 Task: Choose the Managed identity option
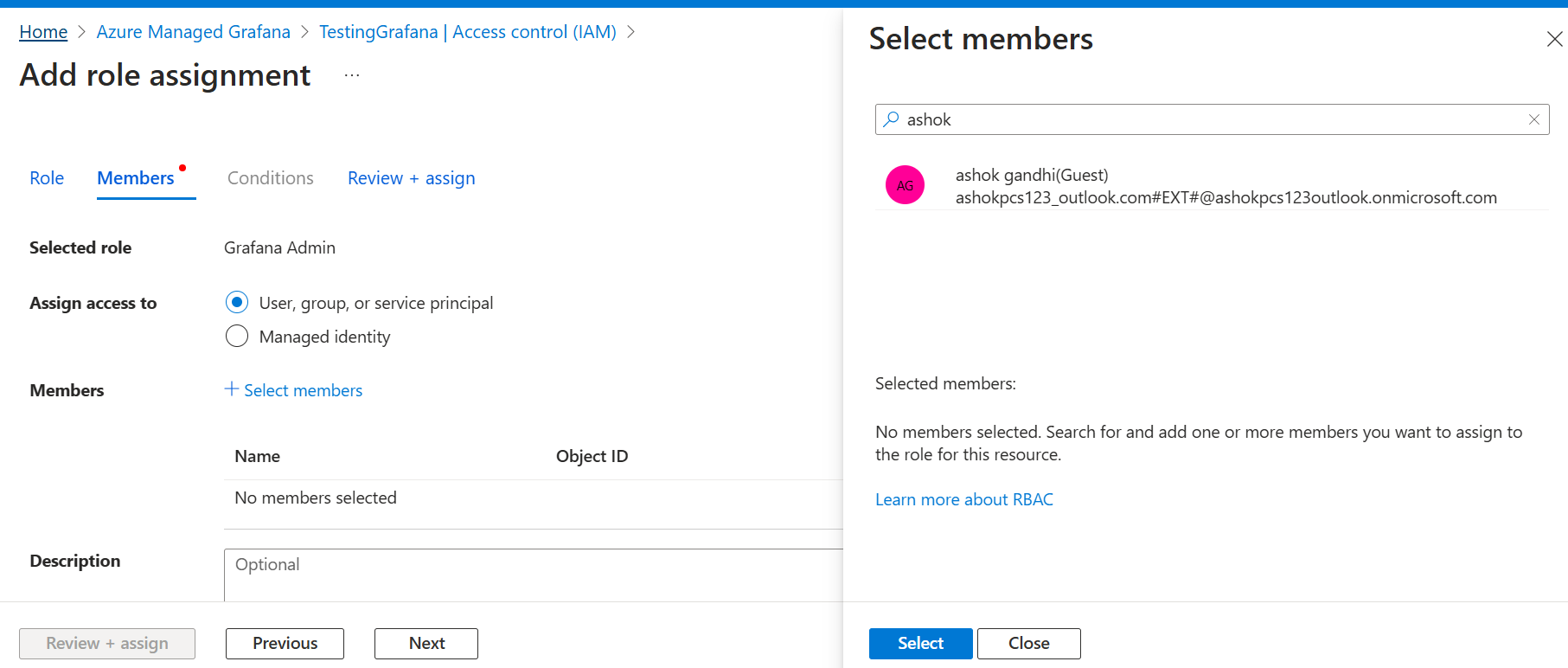(237, 336)
